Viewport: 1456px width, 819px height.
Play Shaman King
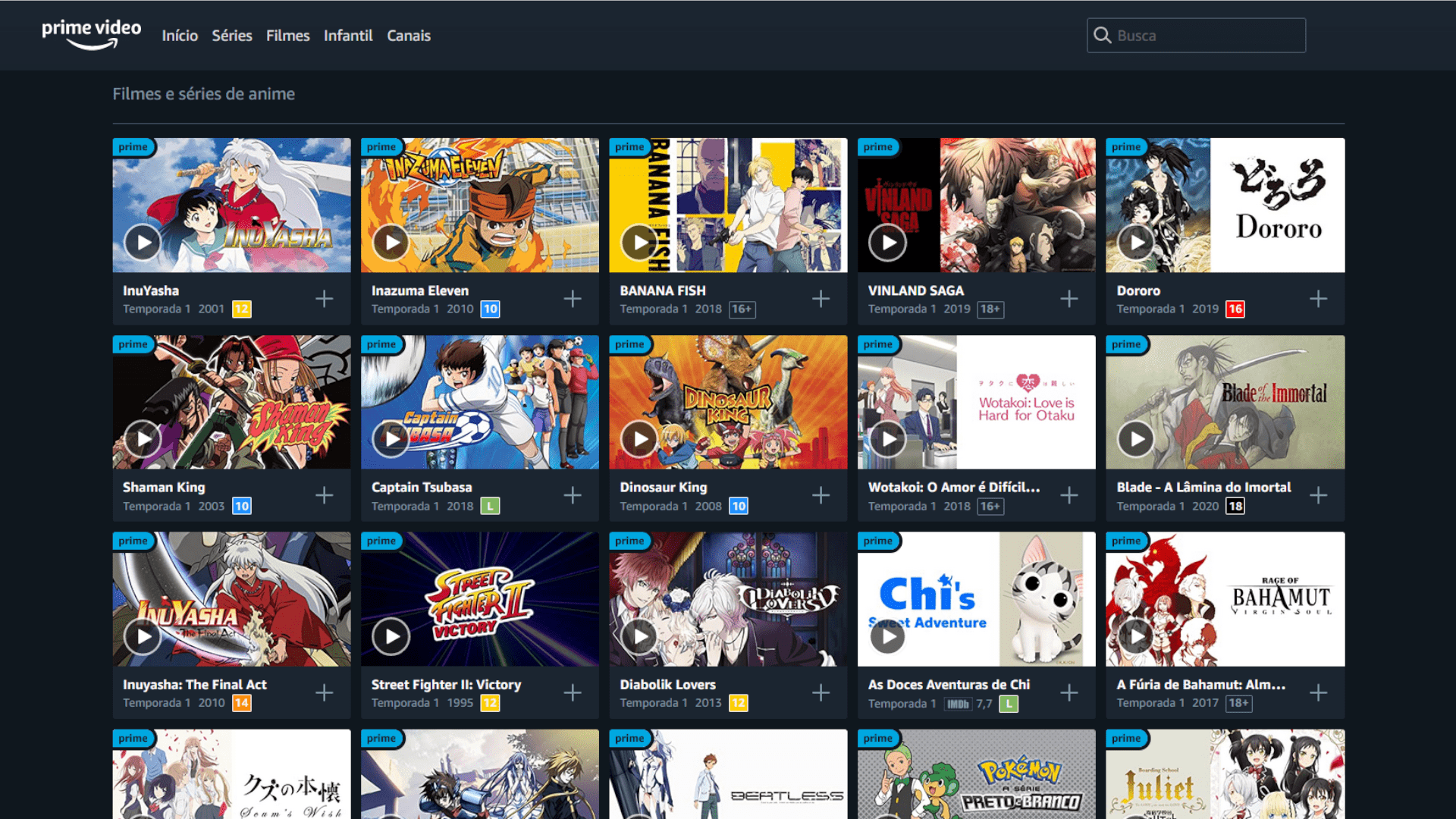click(143, 439)
